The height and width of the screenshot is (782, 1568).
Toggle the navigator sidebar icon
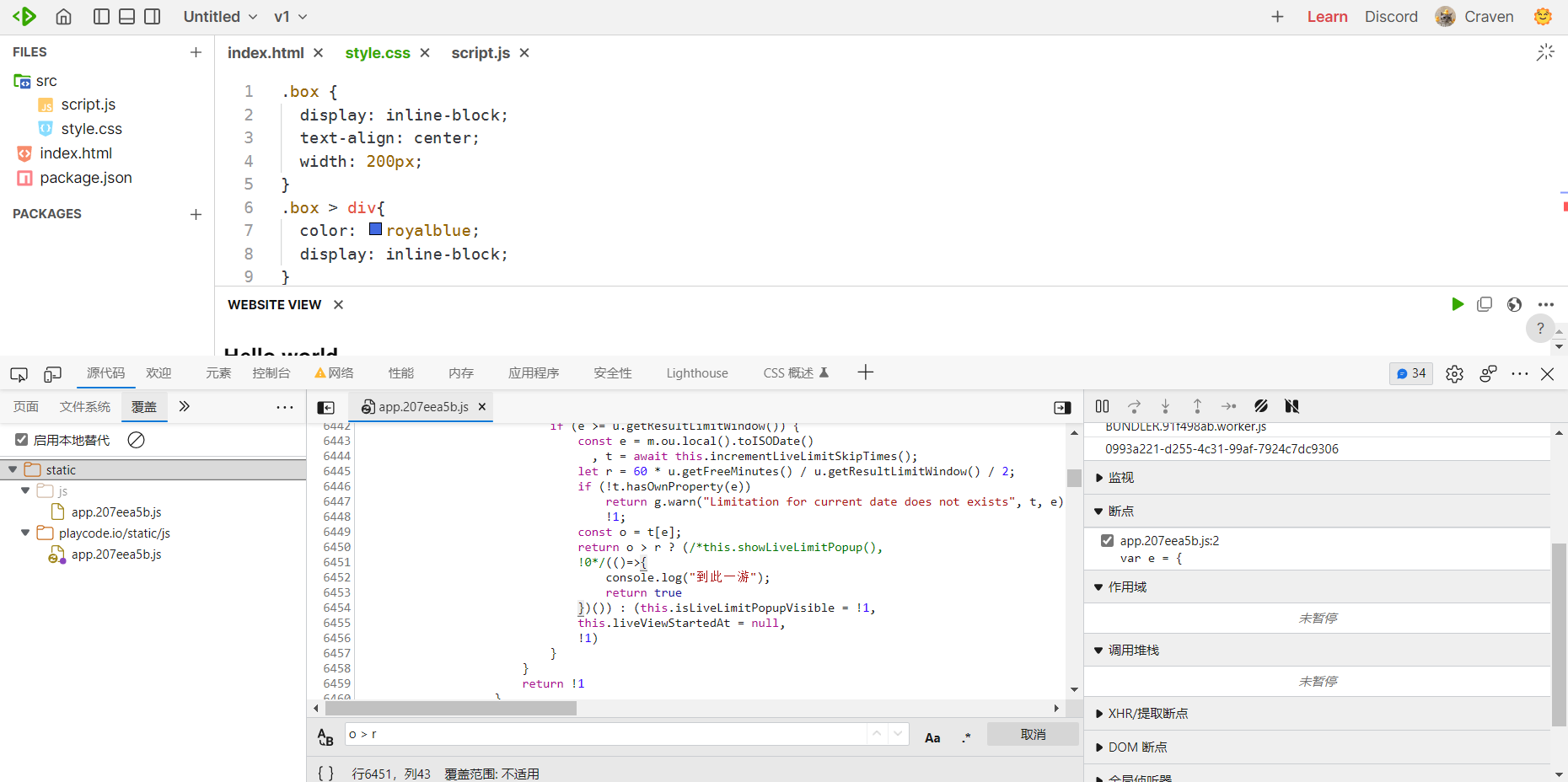325,407
